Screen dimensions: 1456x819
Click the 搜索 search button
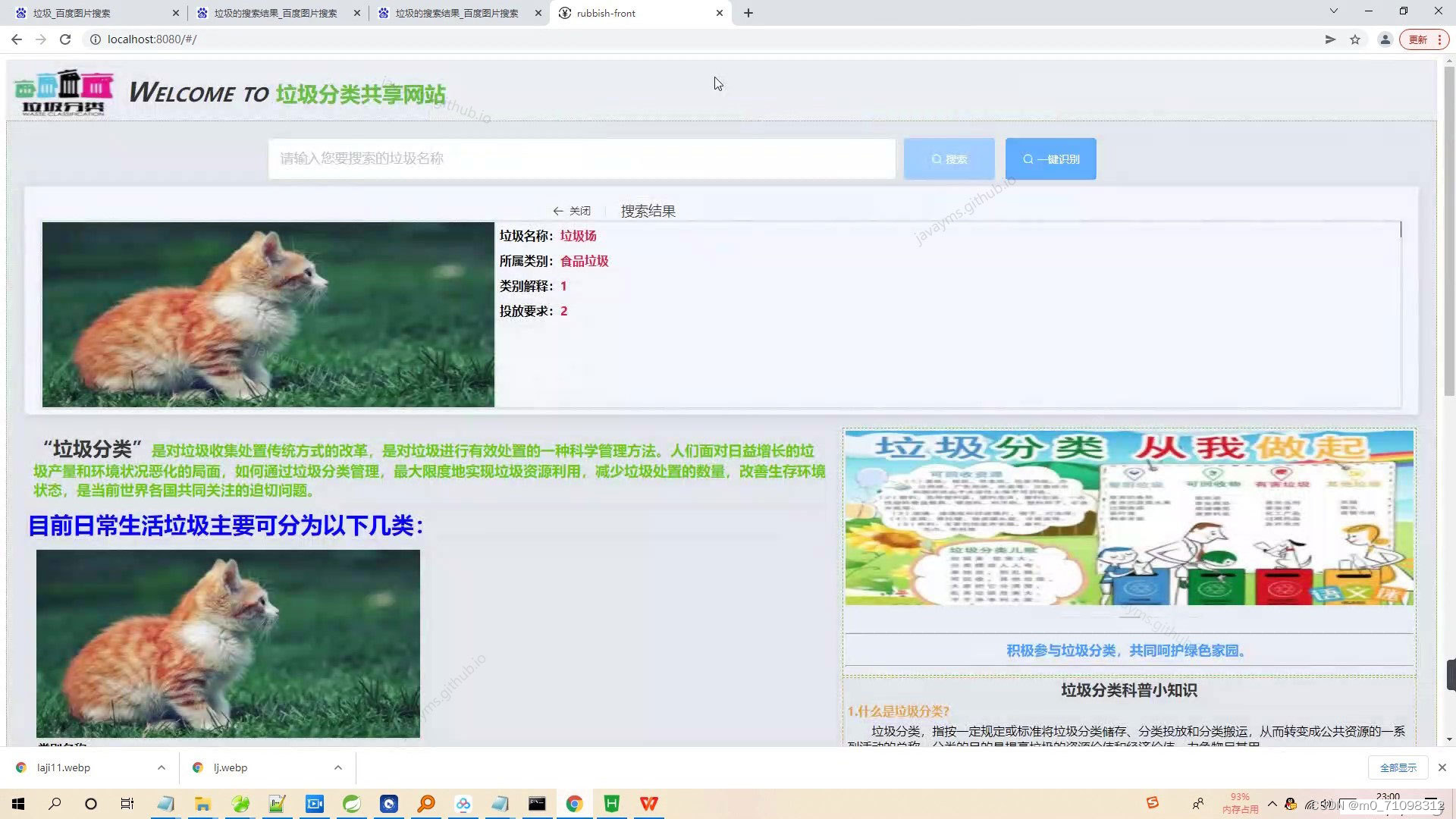(949, 159)
